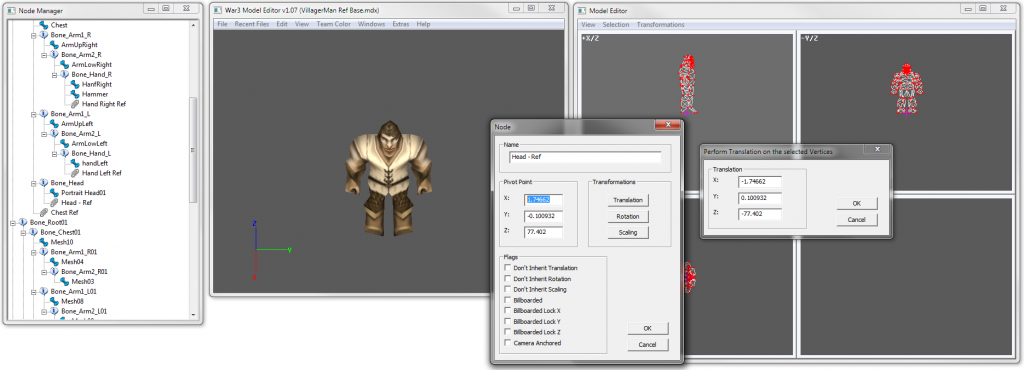Click the bone icon beside Bone_Head

pyautogui.click(x=44, y=183)
